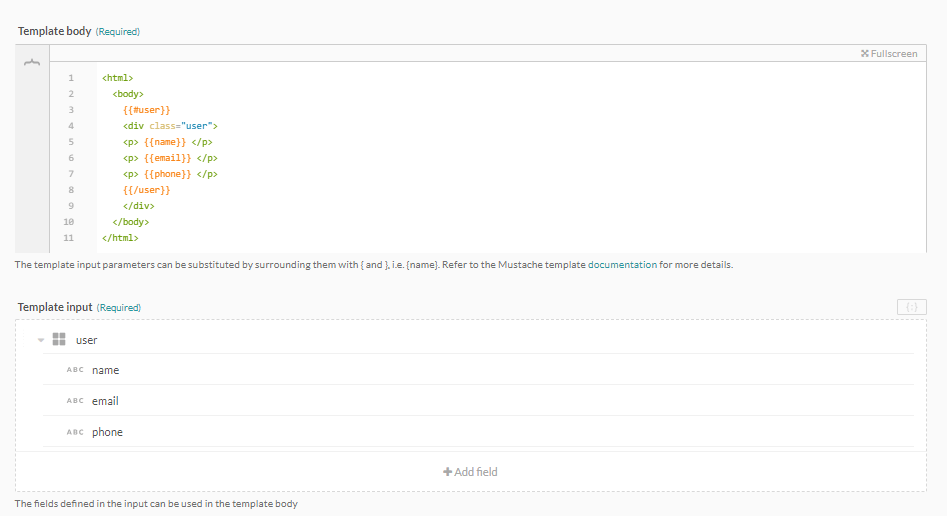Select the user object field label
This screenshot has height=516, width=947.
87,340
